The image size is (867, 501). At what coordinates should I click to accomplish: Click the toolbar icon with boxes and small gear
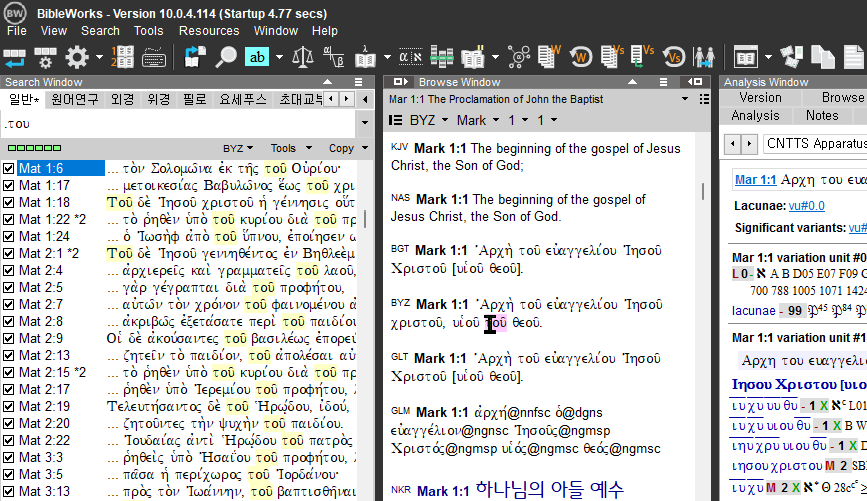click(x=45, y=57)
